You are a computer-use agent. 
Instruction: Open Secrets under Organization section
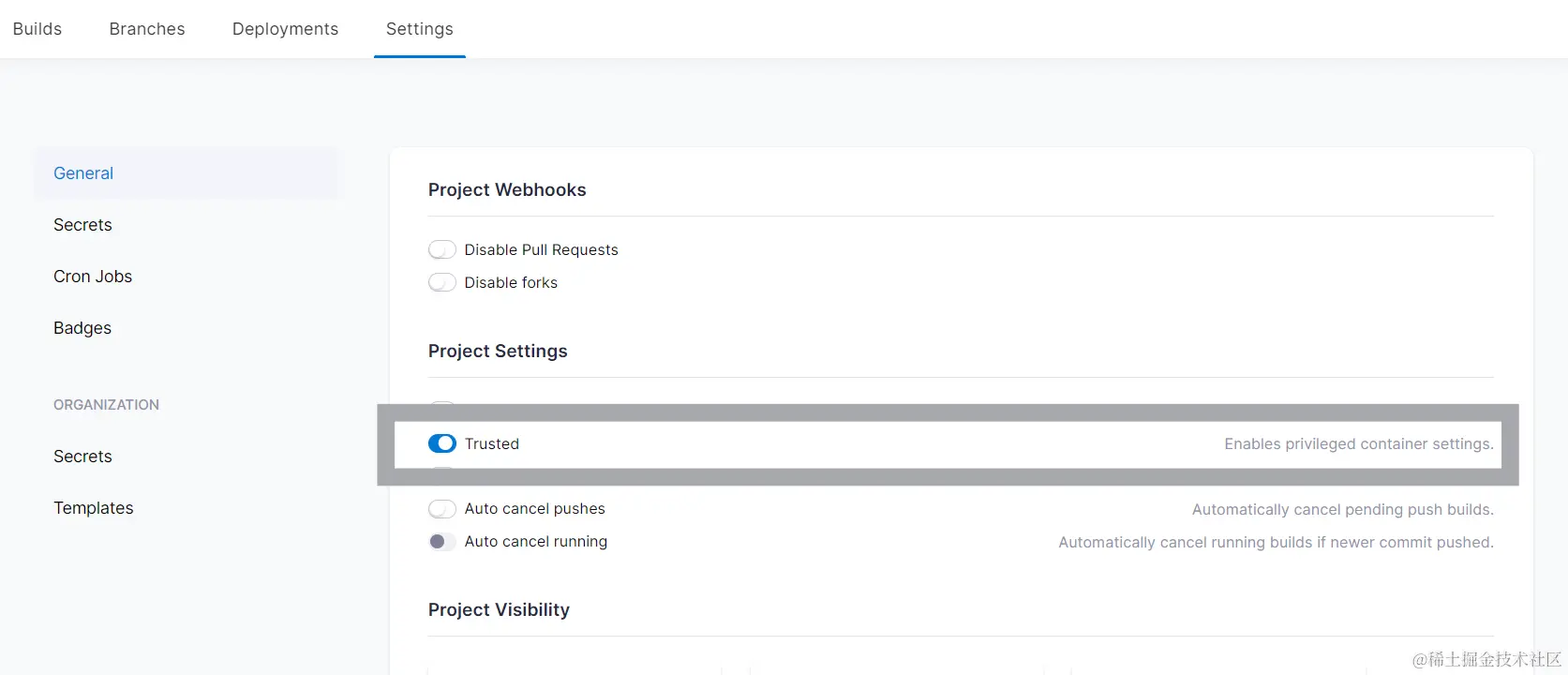coord(82,457)
